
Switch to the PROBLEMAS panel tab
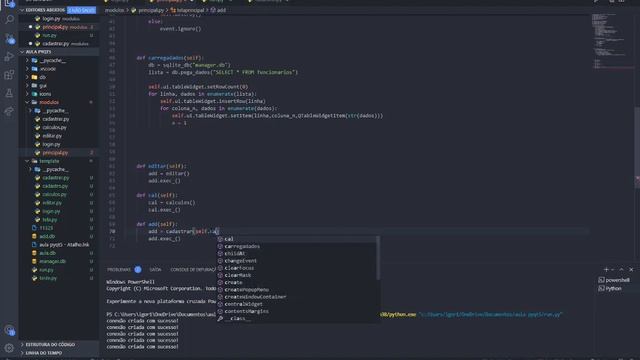click(119, 269)
